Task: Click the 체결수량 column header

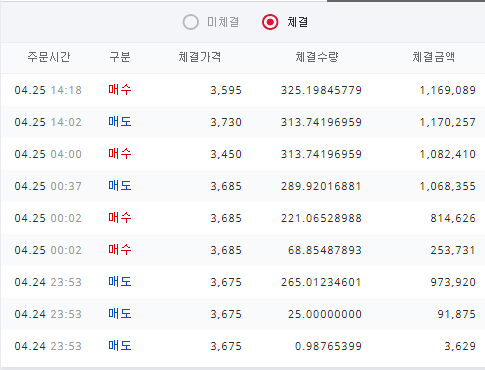Action: coord(317,57)
